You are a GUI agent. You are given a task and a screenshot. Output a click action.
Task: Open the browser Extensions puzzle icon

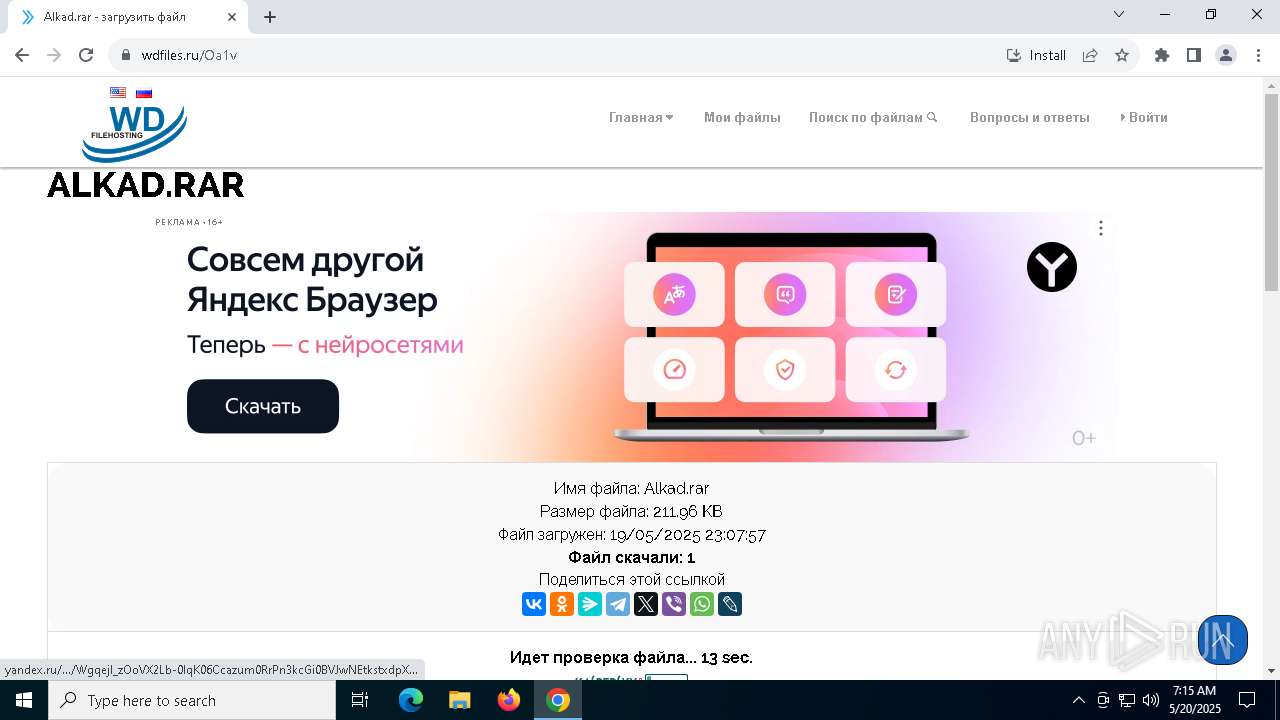(1162, 55)
